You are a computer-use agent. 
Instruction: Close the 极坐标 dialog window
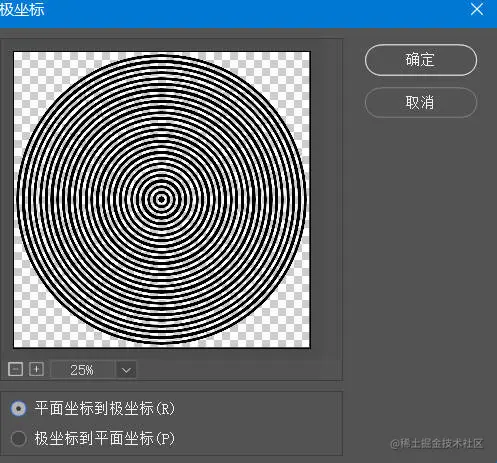click(x=477, y=9)
